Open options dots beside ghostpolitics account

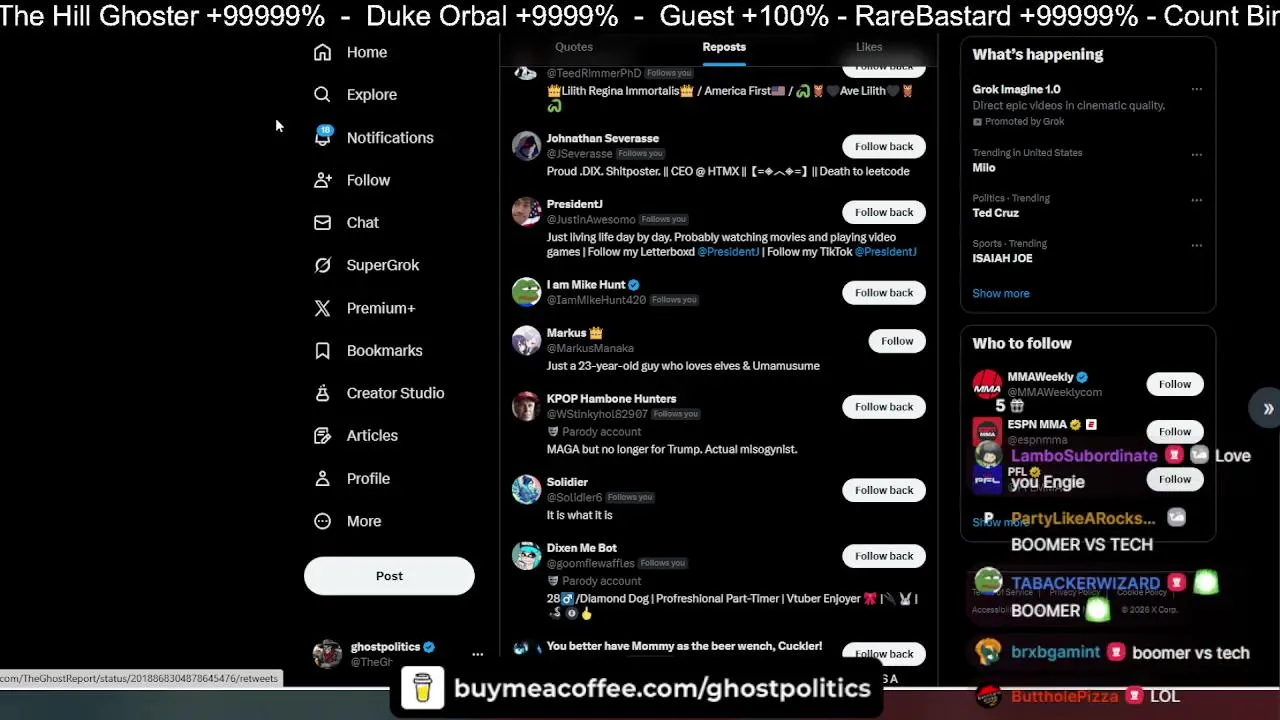pyautogui.click(x=477, y=654)
